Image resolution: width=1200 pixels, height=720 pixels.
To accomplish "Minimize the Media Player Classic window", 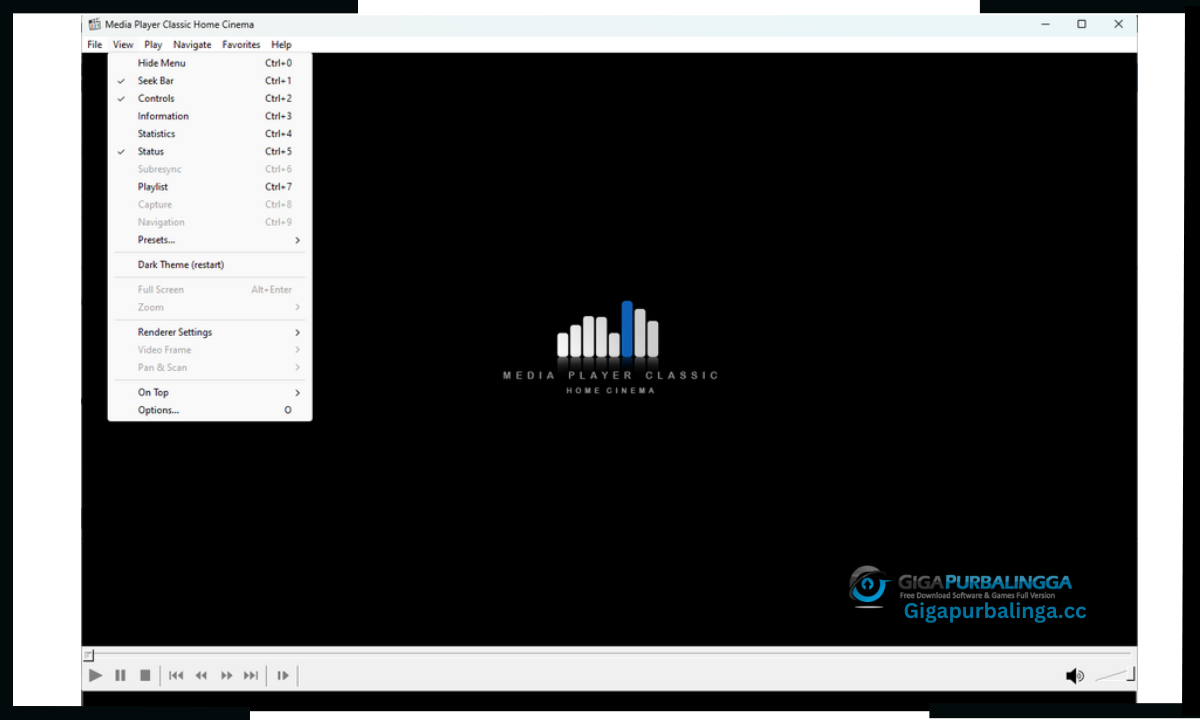I will 1045,24.
